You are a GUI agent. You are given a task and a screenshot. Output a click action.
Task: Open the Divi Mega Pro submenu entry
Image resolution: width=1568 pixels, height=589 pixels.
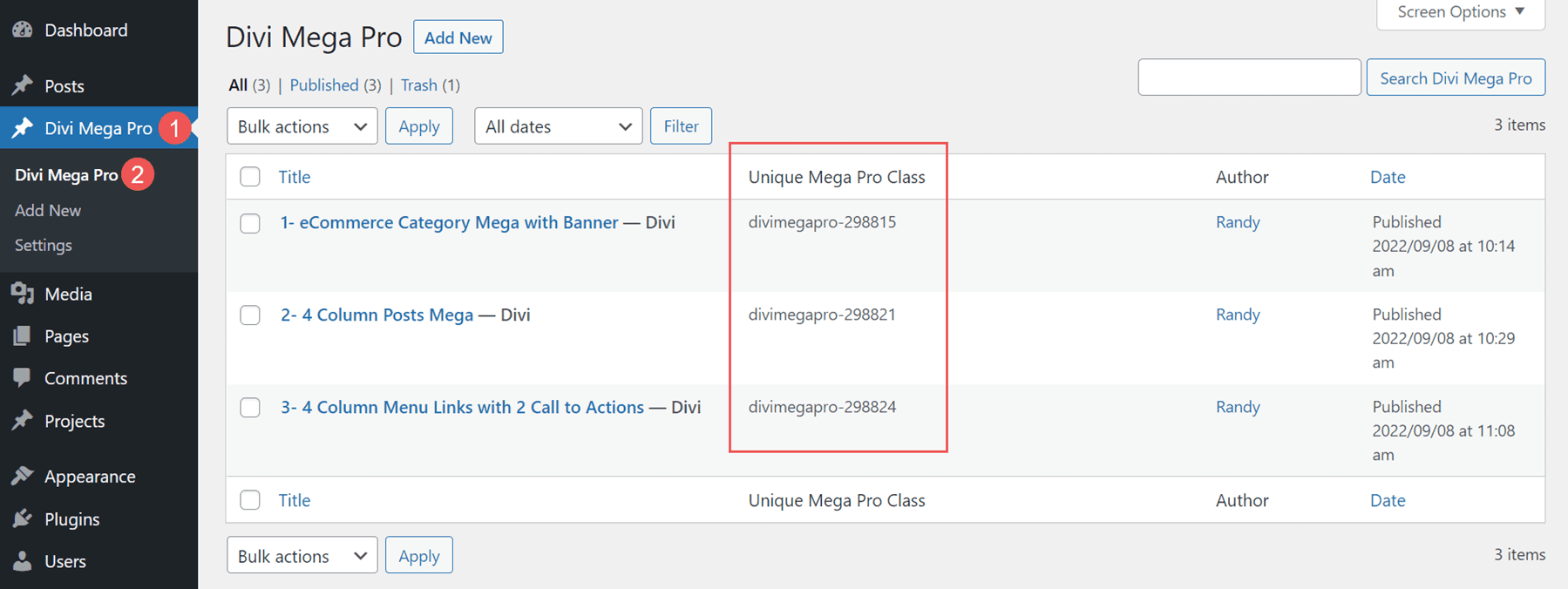coord(66,175)
